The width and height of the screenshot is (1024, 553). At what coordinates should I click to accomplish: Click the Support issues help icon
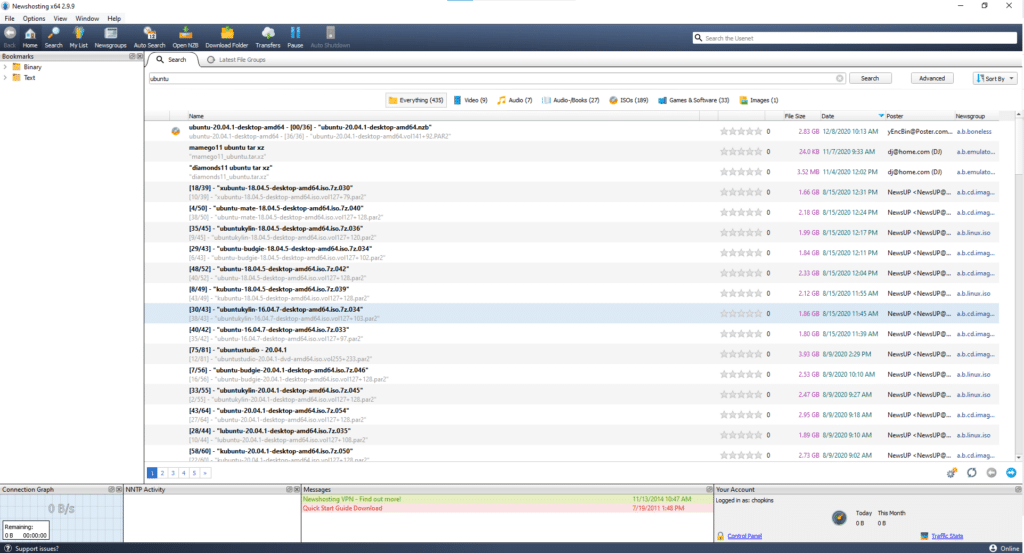pyautogui.click(x=7, y=548)
